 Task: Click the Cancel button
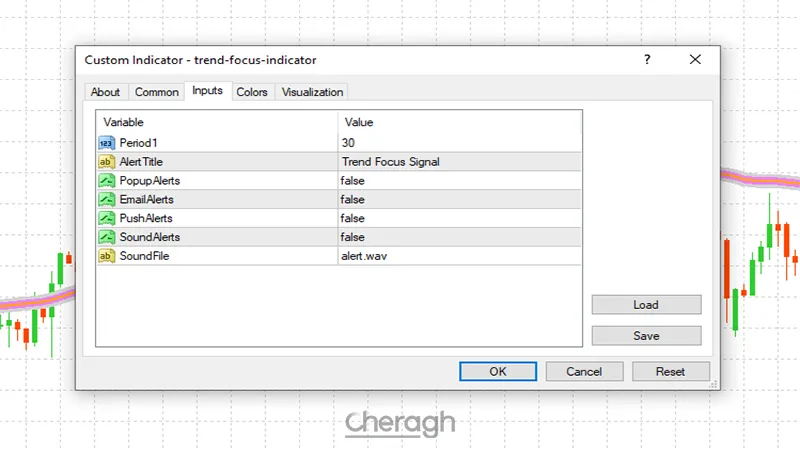(x=584, y=371)
